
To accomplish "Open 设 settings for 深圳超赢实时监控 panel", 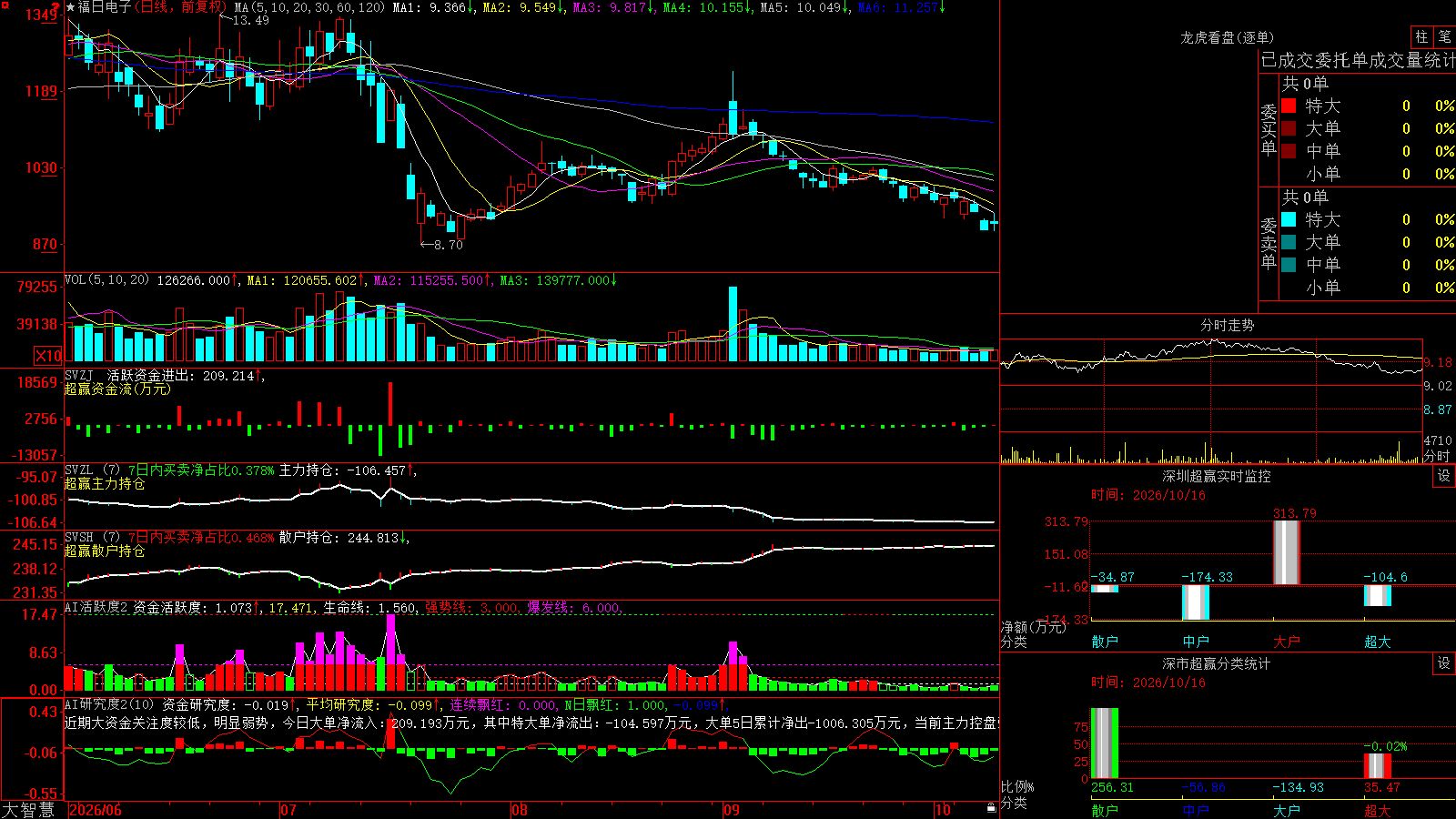I will click(x=1444, y=476).
